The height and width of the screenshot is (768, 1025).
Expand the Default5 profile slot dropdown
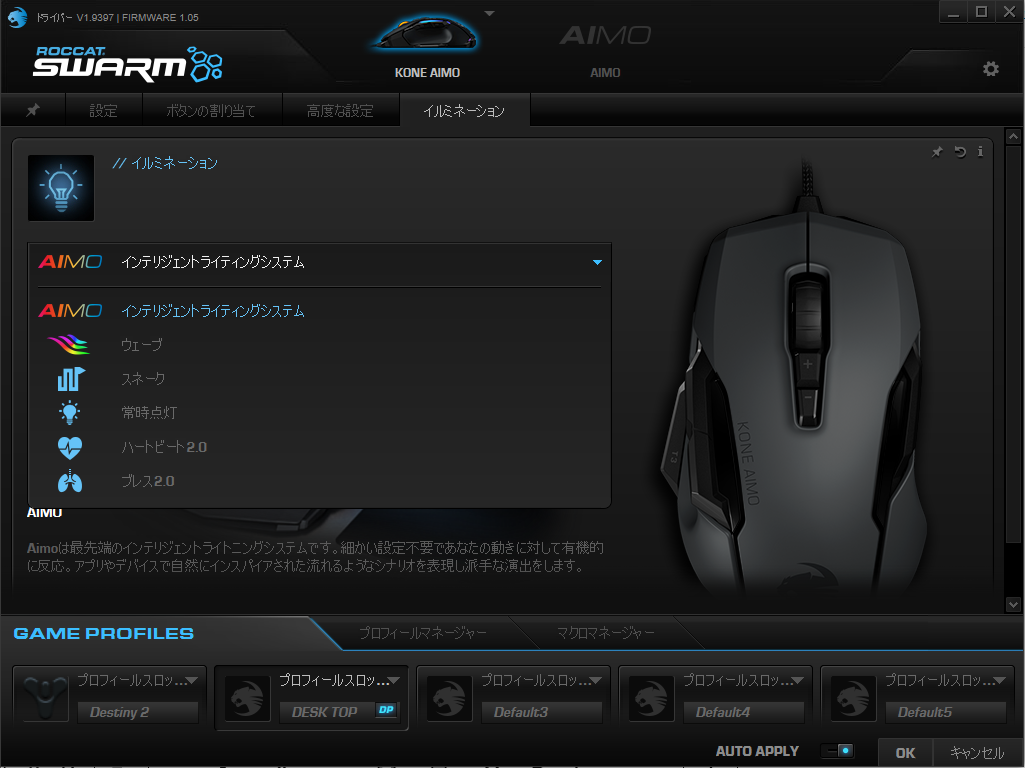1000,680
